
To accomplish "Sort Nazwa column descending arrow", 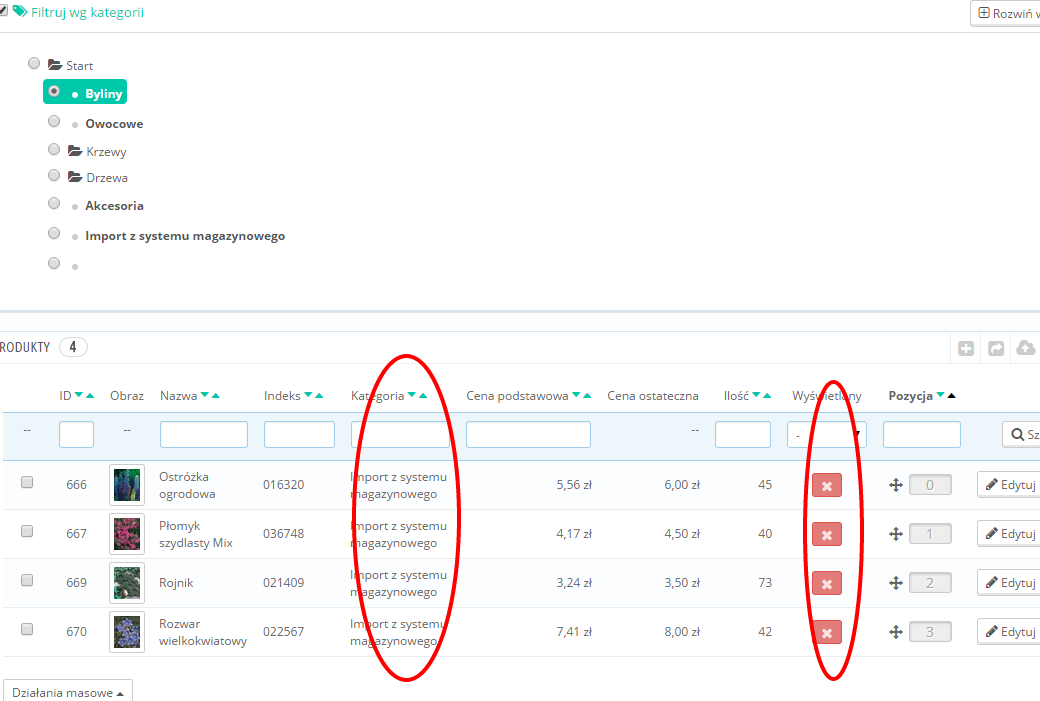I will (204, 395).
